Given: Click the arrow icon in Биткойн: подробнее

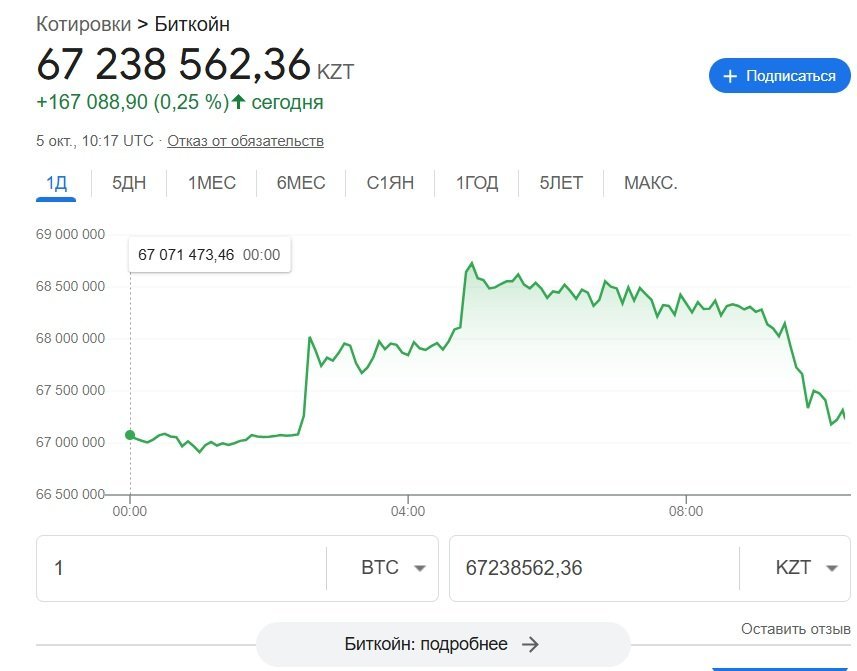Looking at the screenshot, I should tap(530, 644).
